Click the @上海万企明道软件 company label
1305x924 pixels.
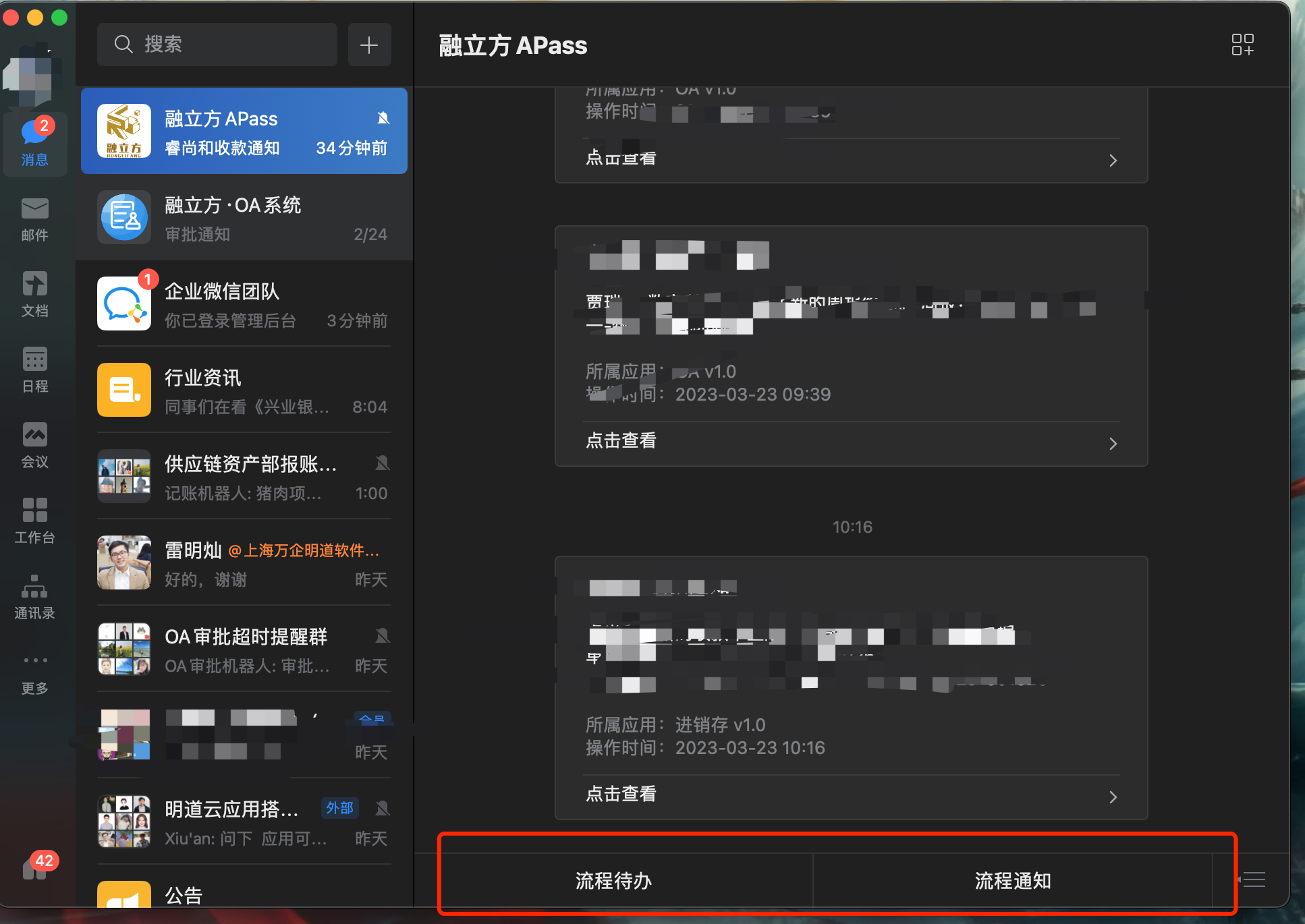(304, 550)
